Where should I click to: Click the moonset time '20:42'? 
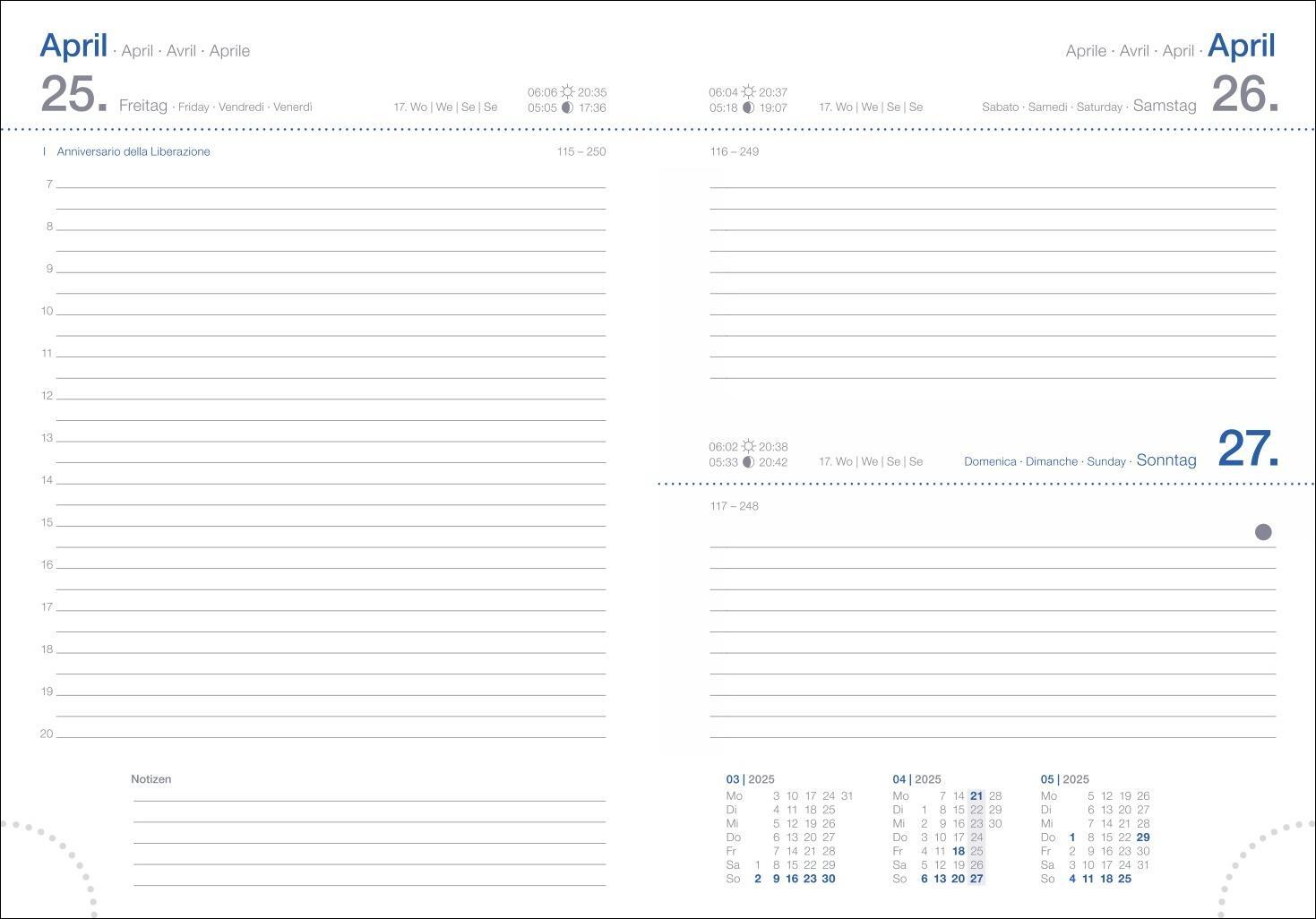tap(773, 462)
